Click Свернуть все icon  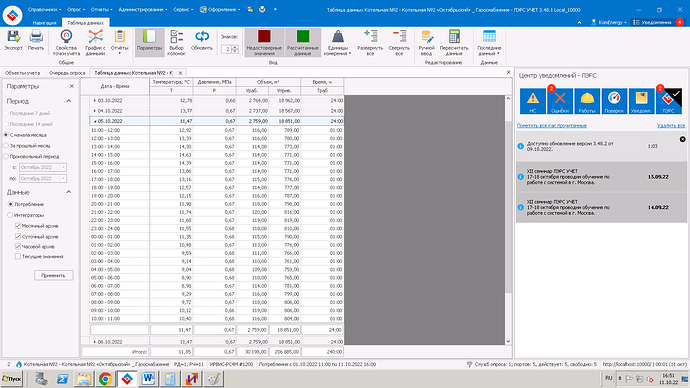point(399,43)
